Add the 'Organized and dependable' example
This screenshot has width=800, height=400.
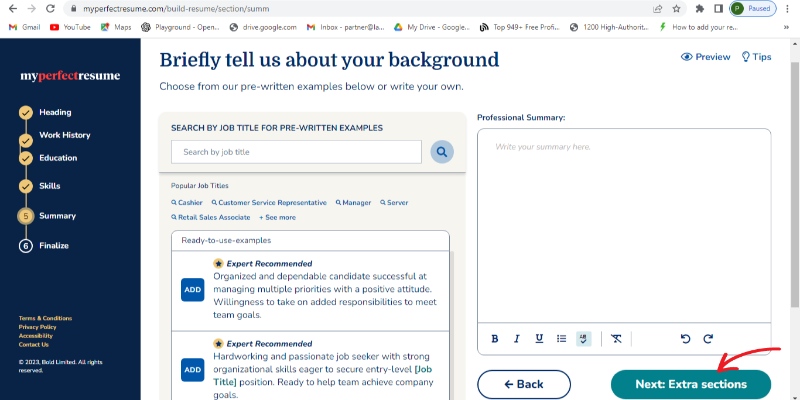pos(192,290)
